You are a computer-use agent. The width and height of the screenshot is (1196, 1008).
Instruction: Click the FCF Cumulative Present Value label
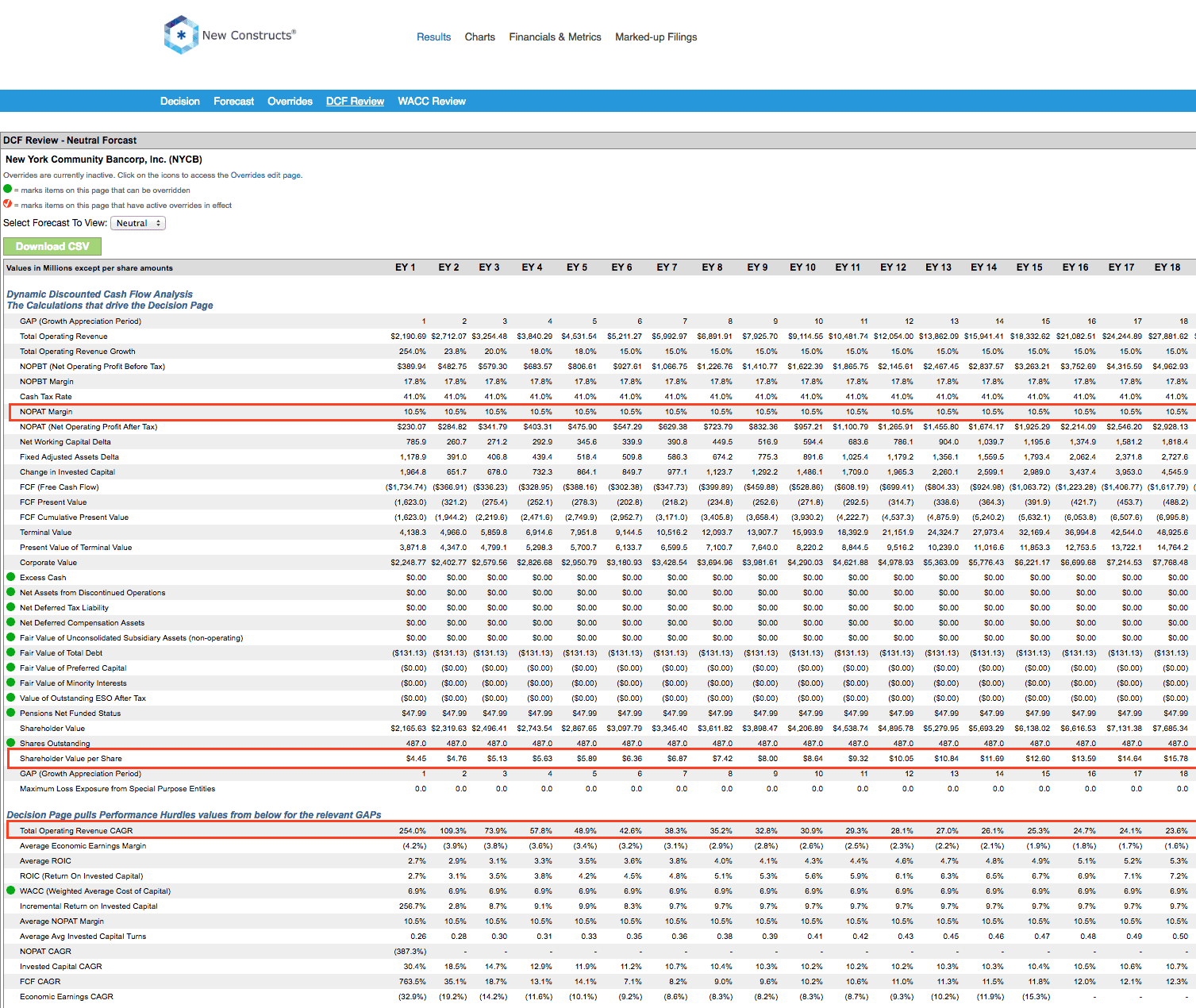click(74, 517)
